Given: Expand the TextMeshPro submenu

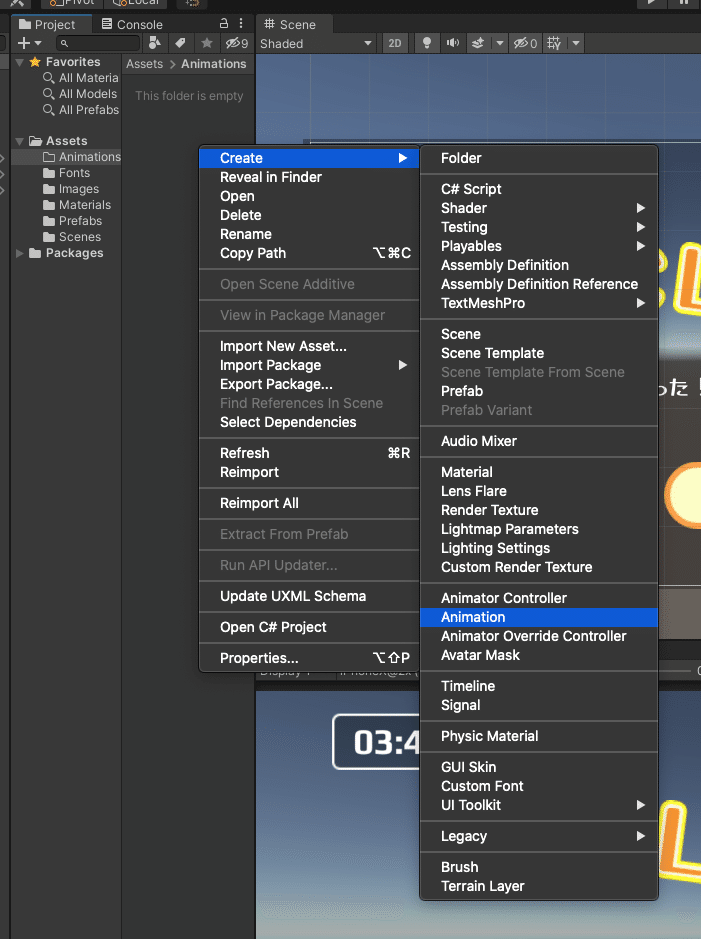Looking at the screenshot, I should click(539, 304).
